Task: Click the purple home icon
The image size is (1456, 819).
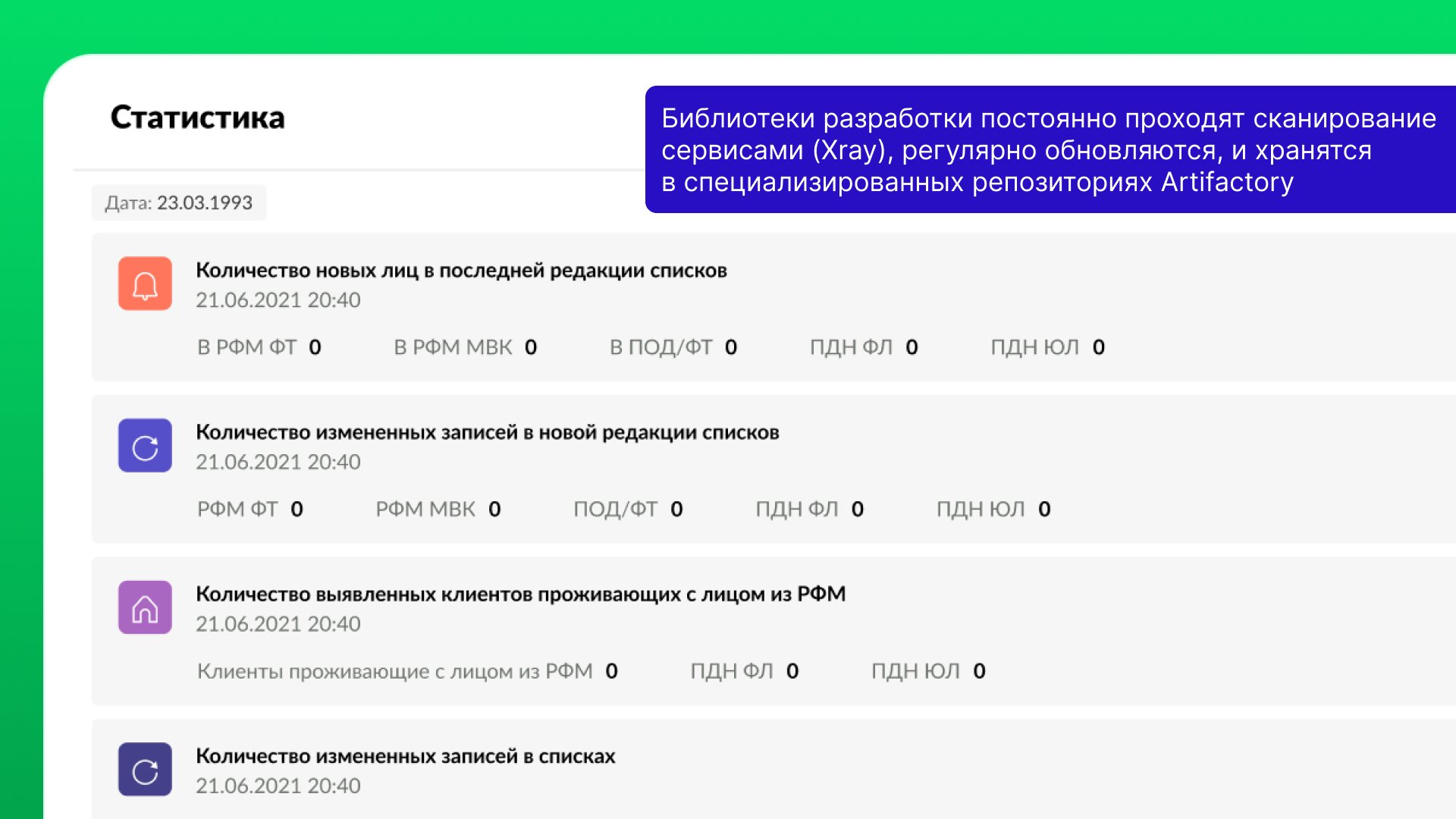Action: click(145, 607)
